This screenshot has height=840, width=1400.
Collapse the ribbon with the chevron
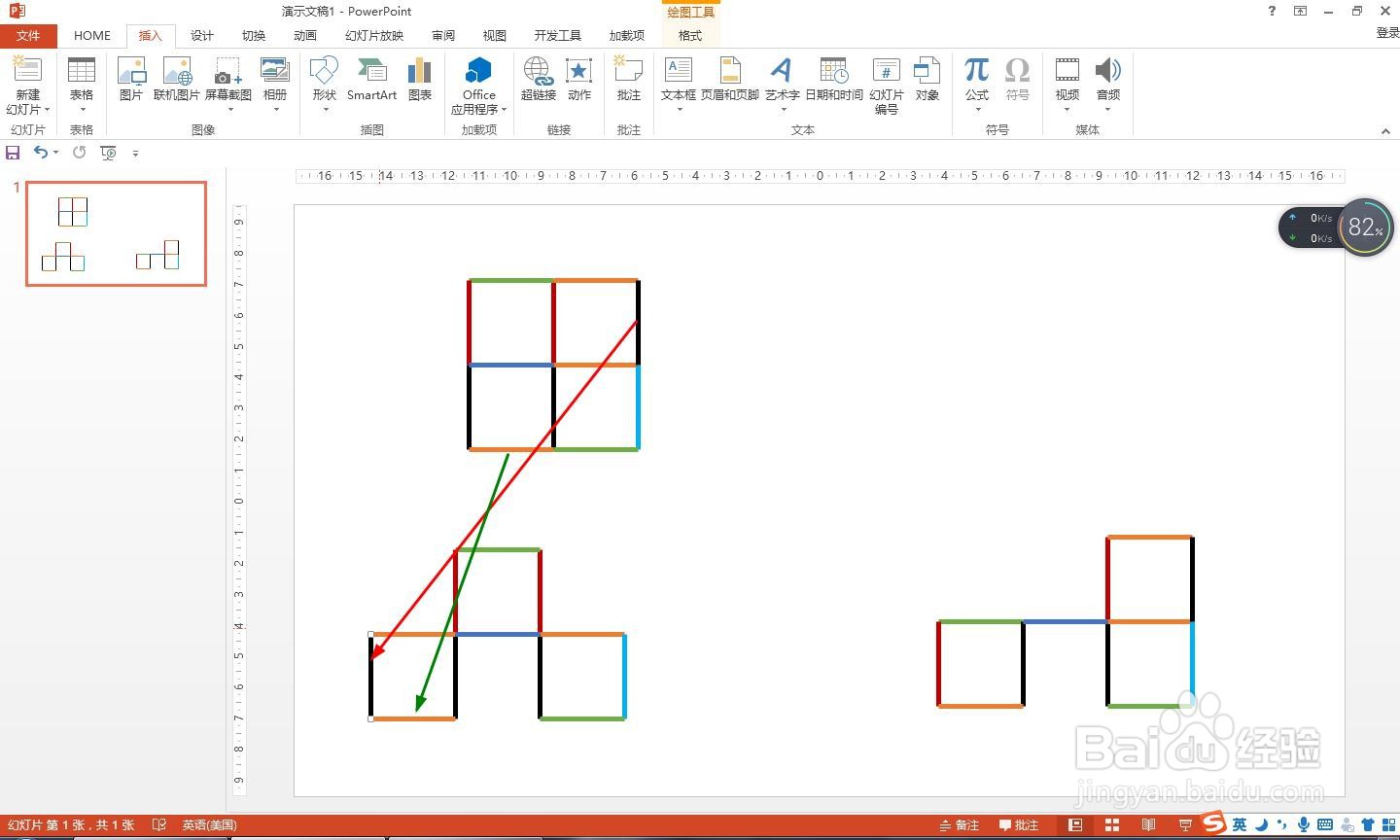[x=1385, y=130]
